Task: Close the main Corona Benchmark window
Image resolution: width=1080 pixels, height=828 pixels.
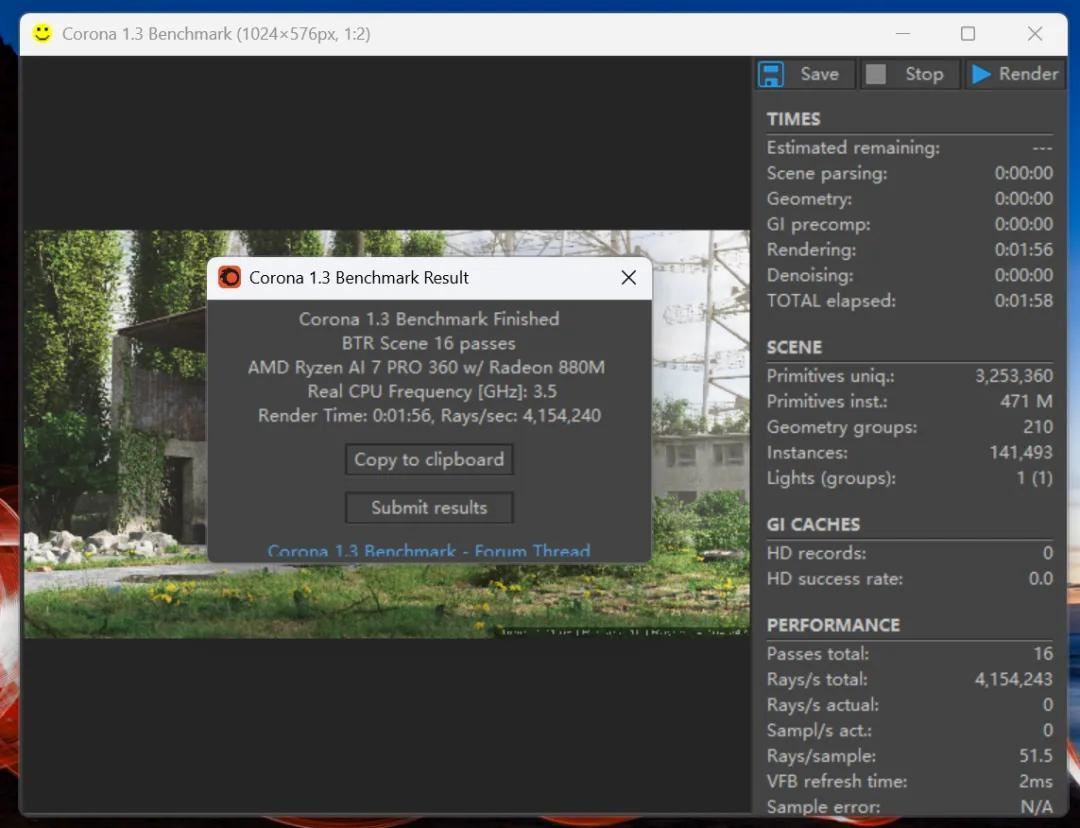Action: (x=1035, y=34)
